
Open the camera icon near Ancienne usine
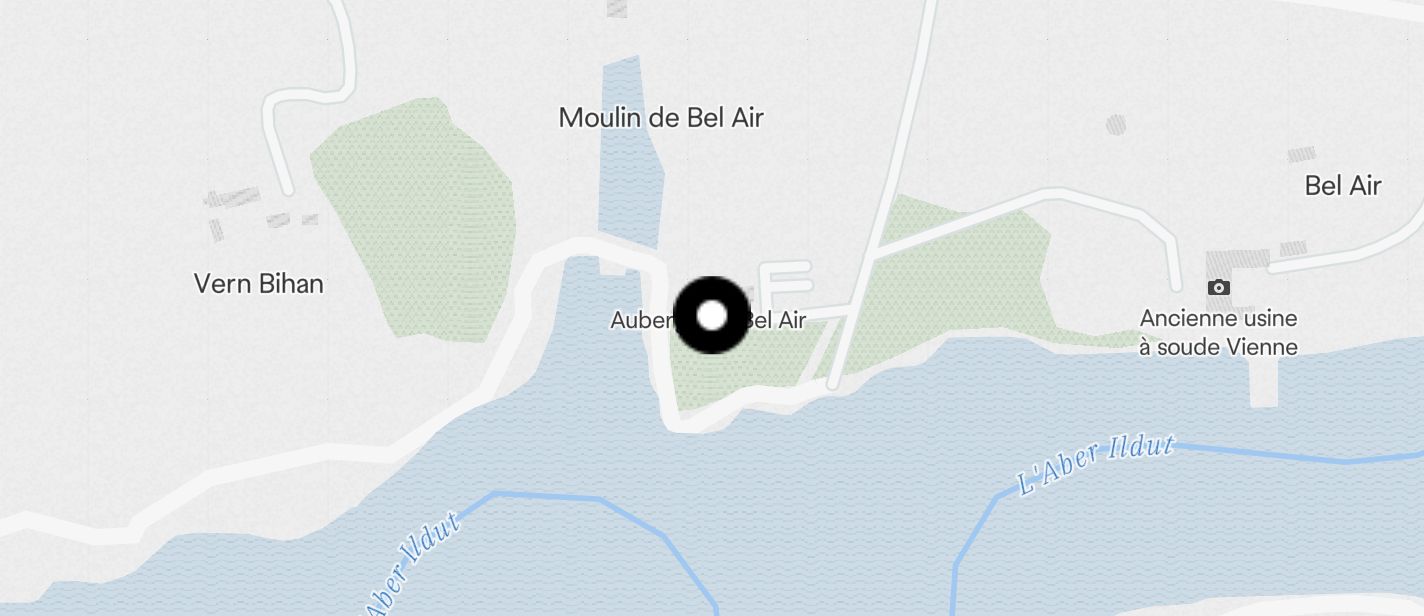[x=1218, y=288]
